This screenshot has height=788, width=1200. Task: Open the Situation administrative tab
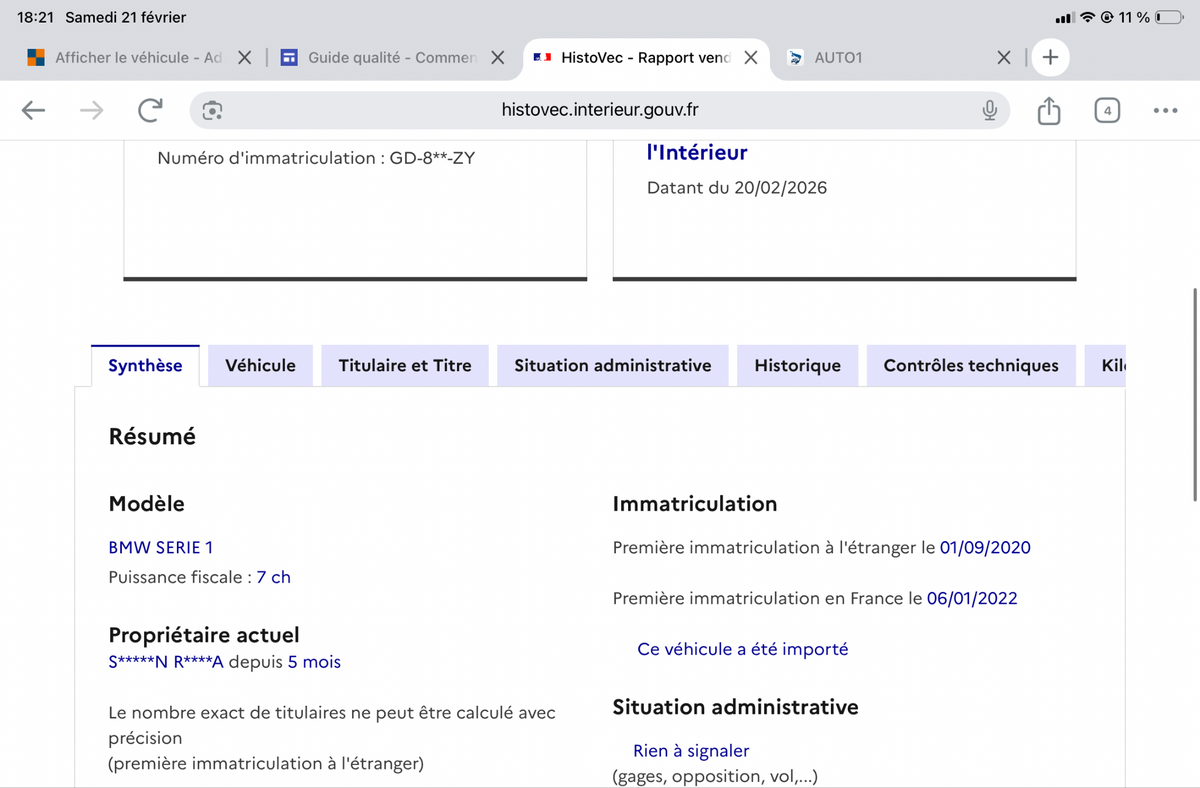(612, 366)
